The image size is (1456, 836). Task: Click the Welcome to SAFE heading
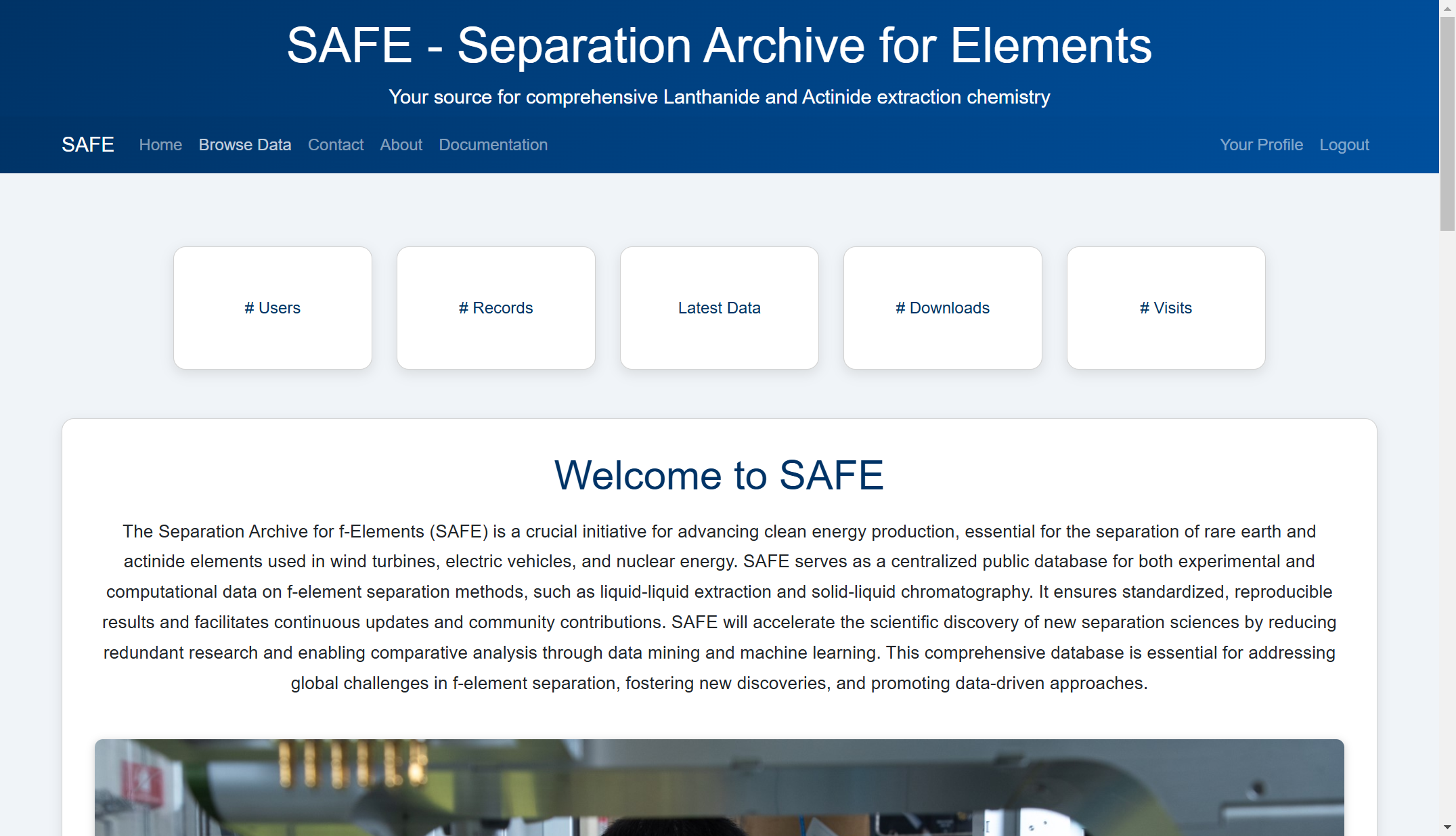(x=719, y=475)
